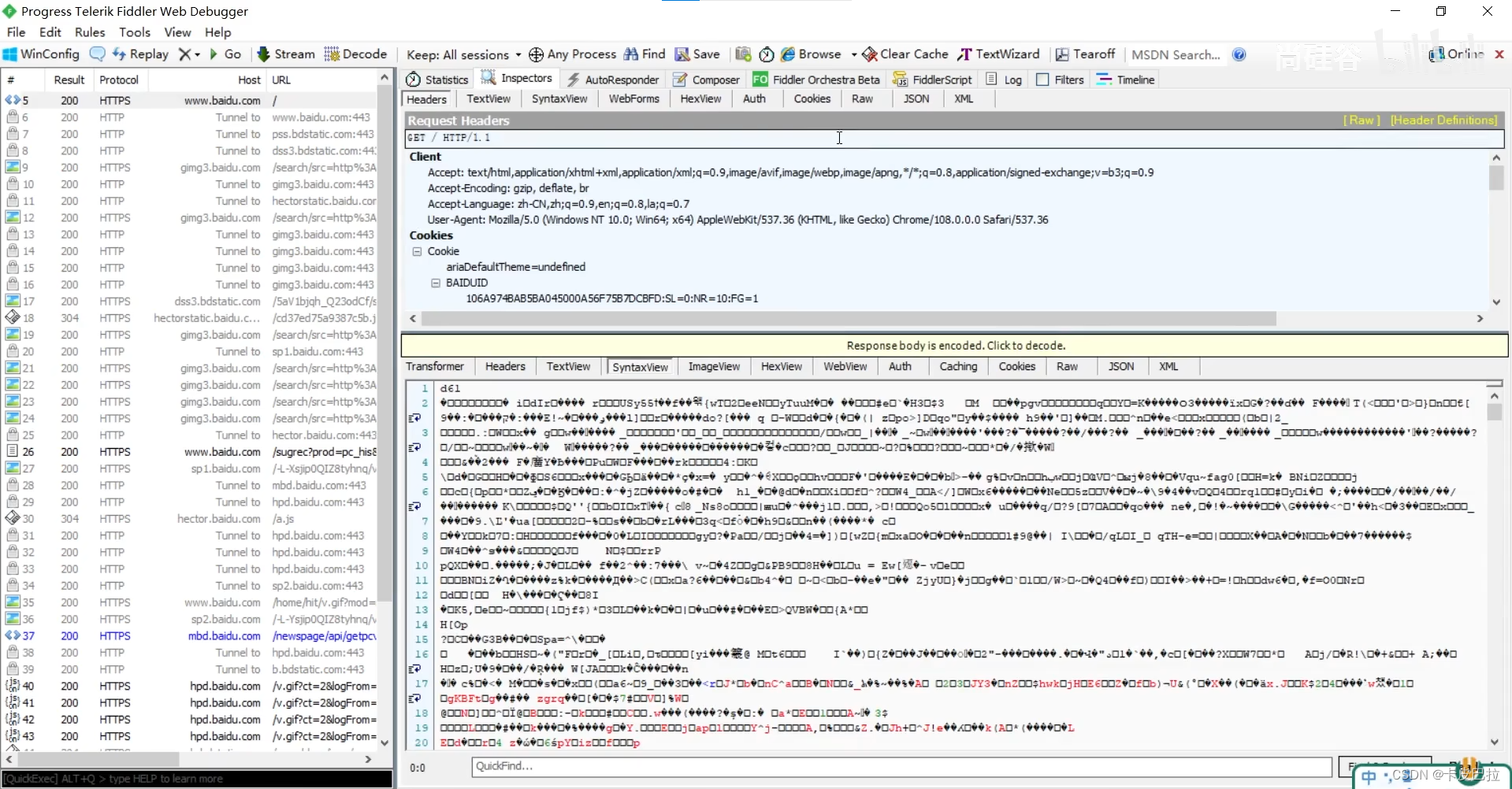Switch to AutoResponder tab
Image resolution: width=1512 pixels, height=789 pixels.
pyautogui.click(x=613, y=80)
